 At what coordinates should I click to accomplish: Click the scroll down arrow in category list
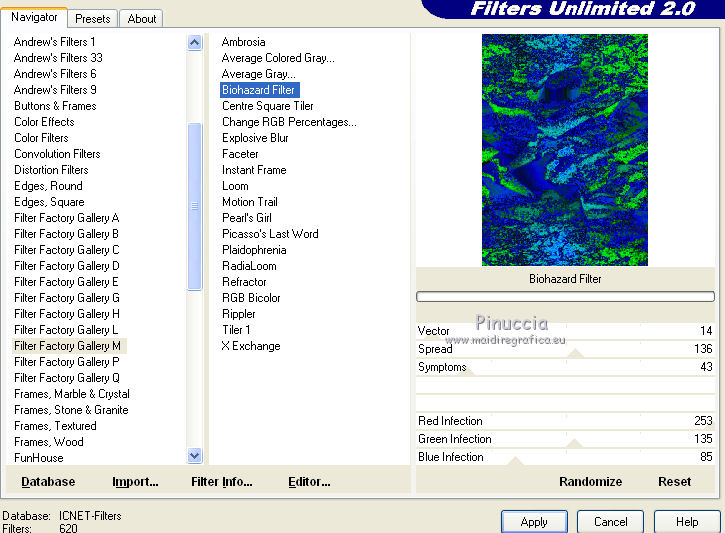(x=195, y=456)
